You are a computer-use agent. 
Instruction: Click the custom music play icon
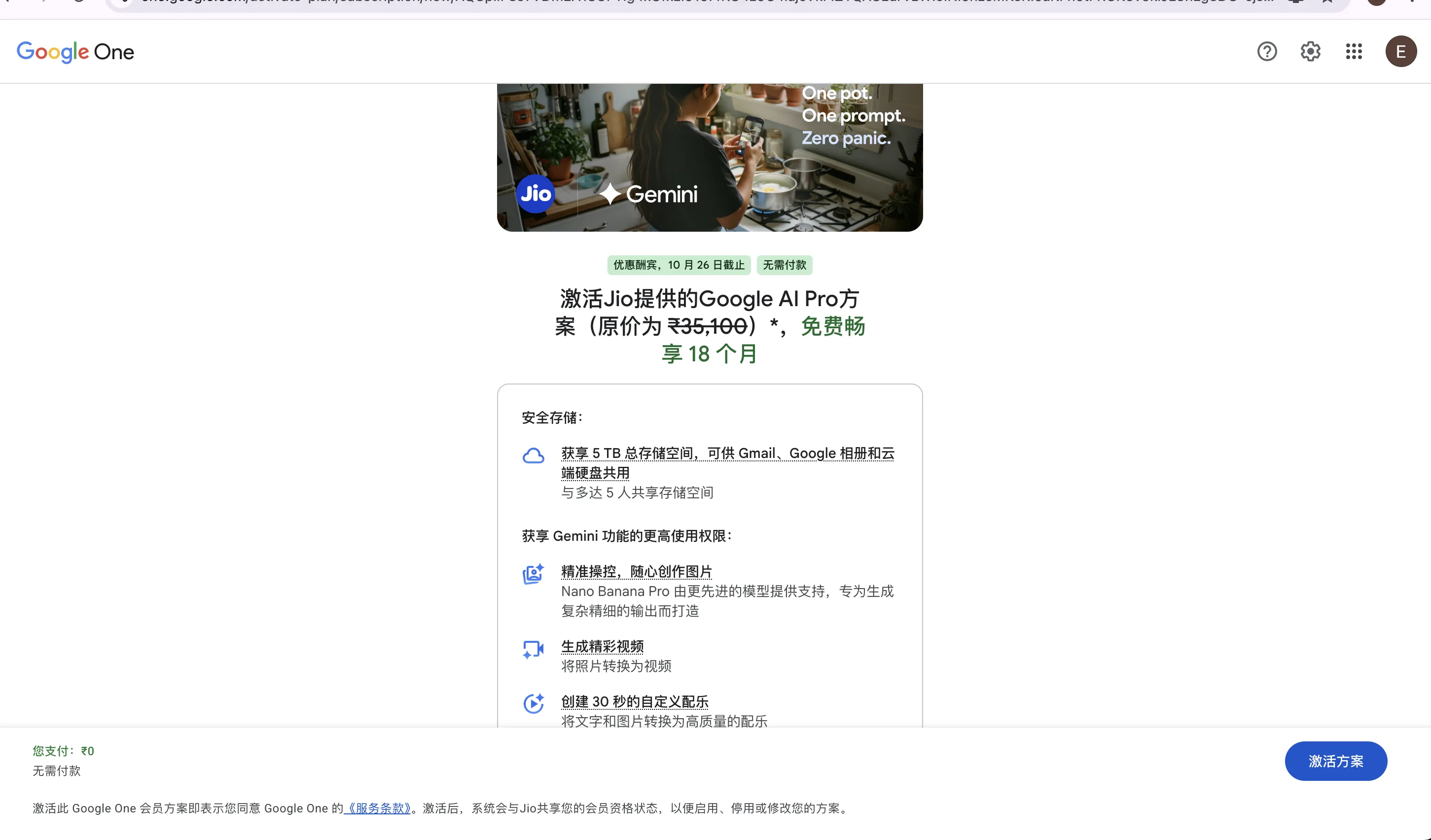533,703
